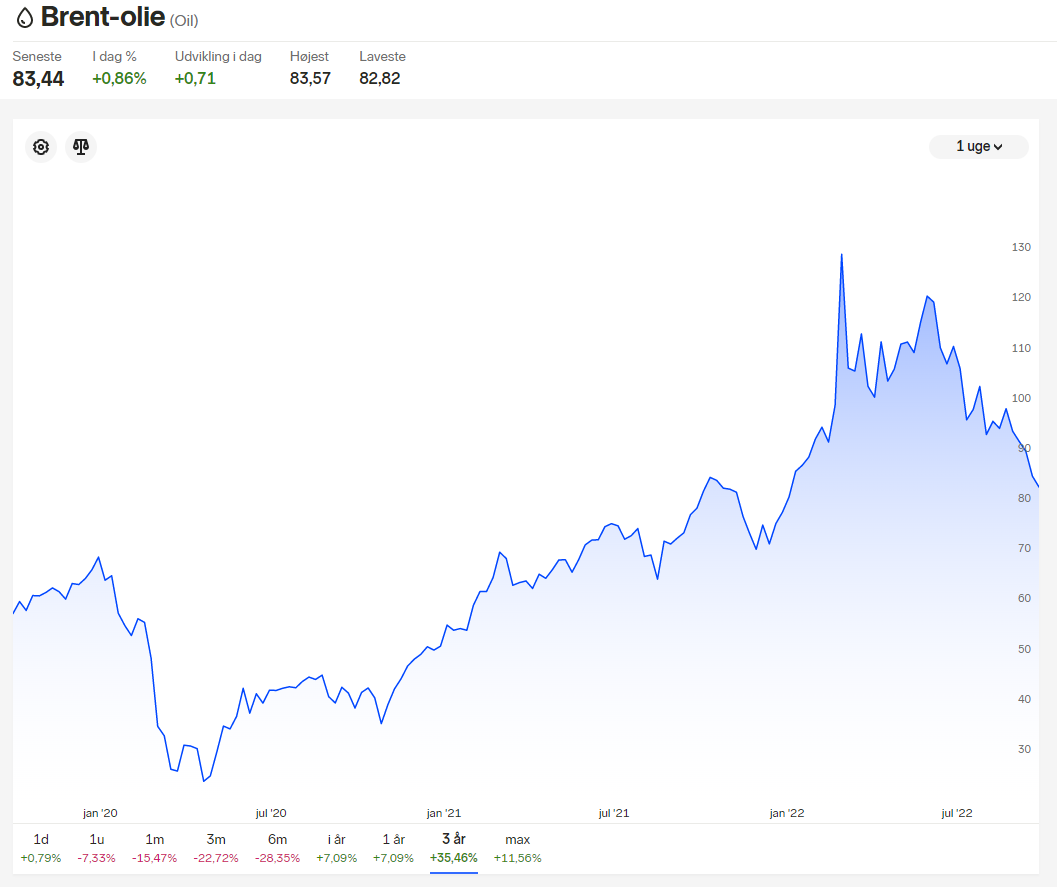Click the chart low point near 2020
Viewport: 1057px width, 887px height.
tap(204, 781)
